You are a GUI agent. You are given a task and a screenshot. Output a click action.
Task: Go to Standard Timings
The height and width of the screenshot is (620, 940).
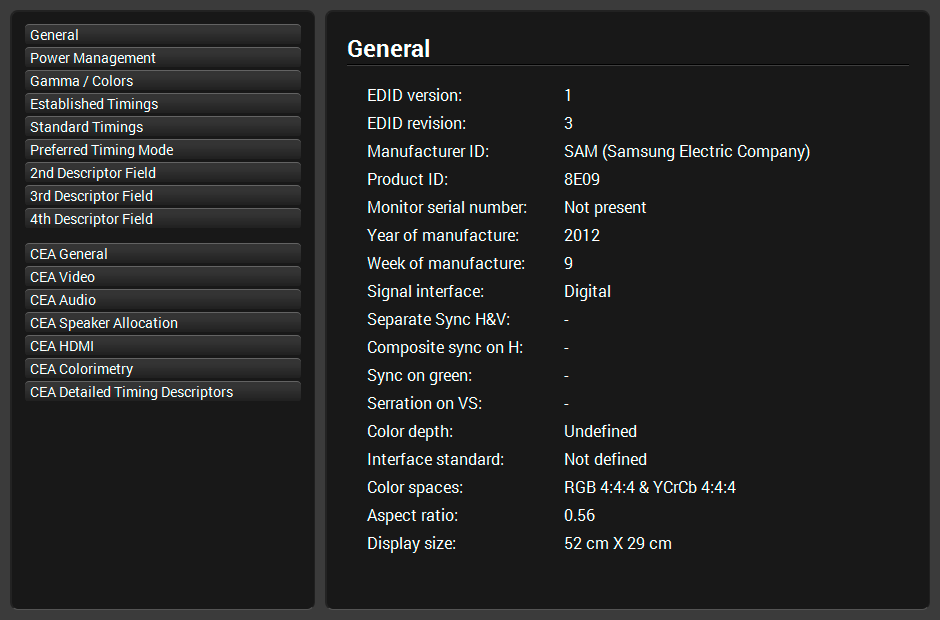click(x=162, y=127)
